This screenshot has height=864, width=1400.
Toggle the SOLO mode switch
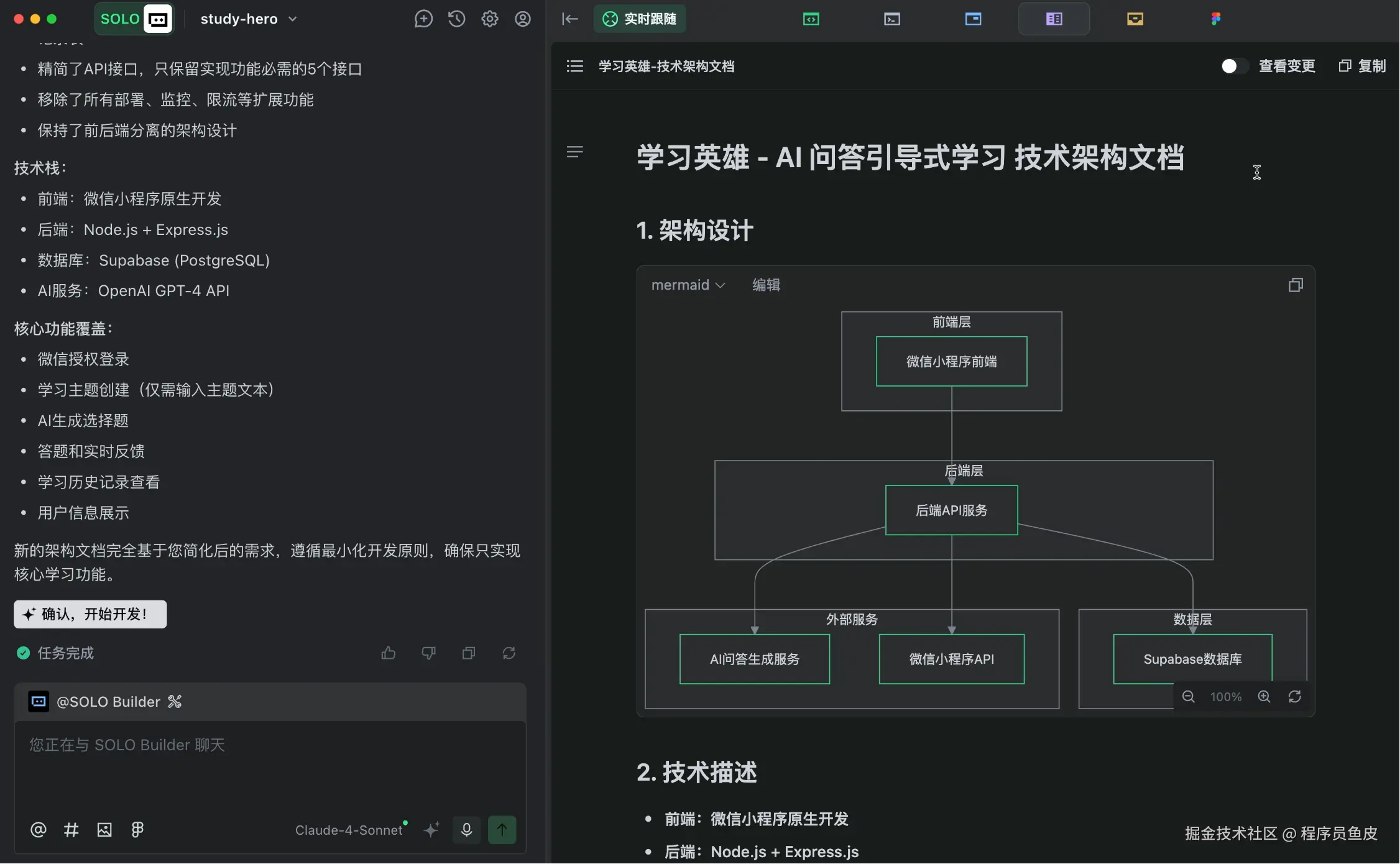coord(134,19)
